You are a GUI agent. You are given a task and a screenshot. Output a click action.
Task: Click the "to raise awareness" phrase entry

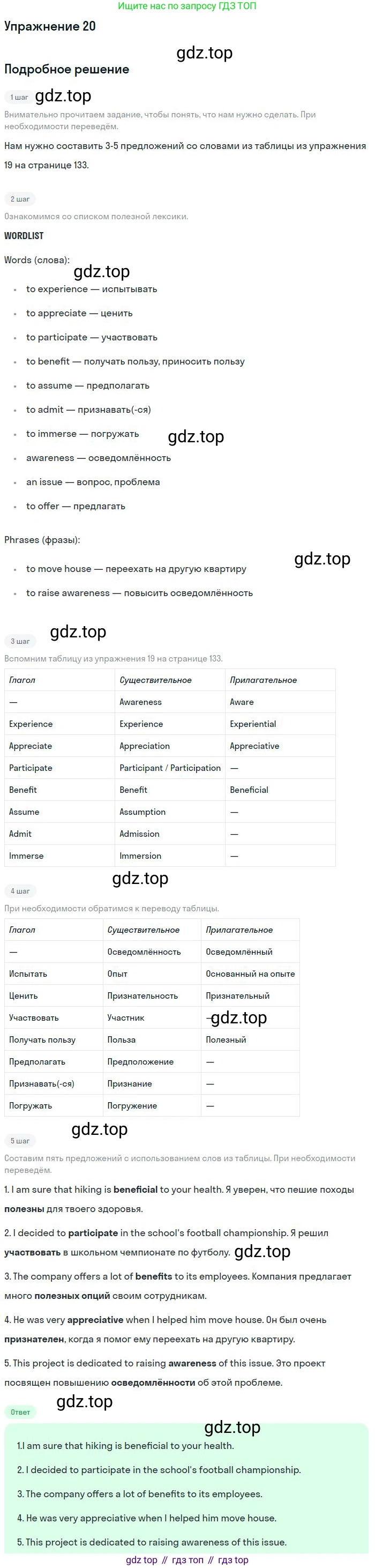[139, 593]
